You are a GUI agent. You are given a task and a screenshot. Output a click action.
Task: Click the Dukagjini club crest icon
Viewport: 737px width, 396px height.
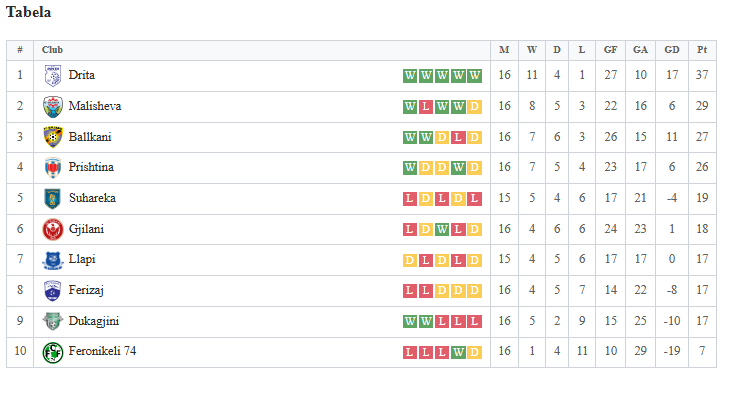[x=53, y=321]
